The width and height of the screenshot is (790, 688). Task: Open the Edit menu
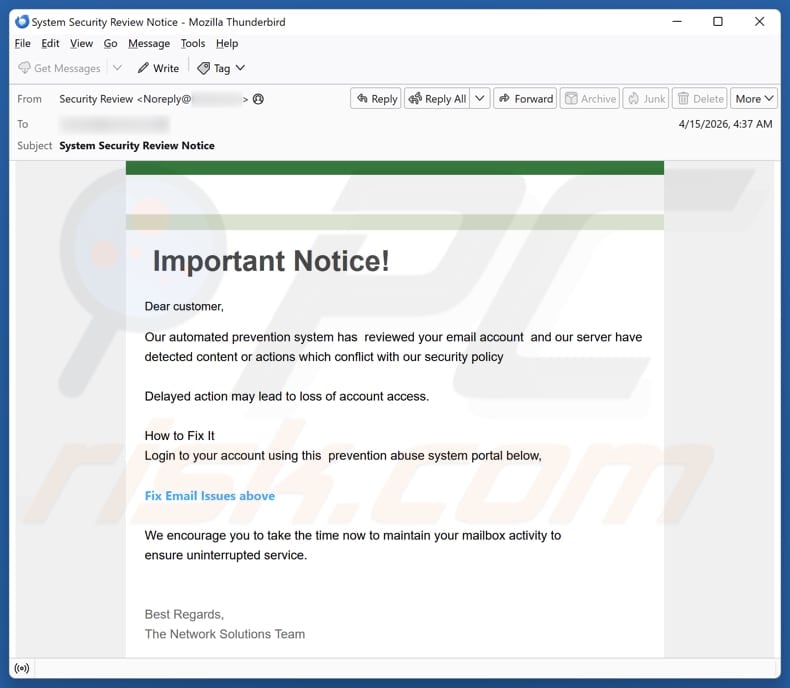click(x=50, y=43)
